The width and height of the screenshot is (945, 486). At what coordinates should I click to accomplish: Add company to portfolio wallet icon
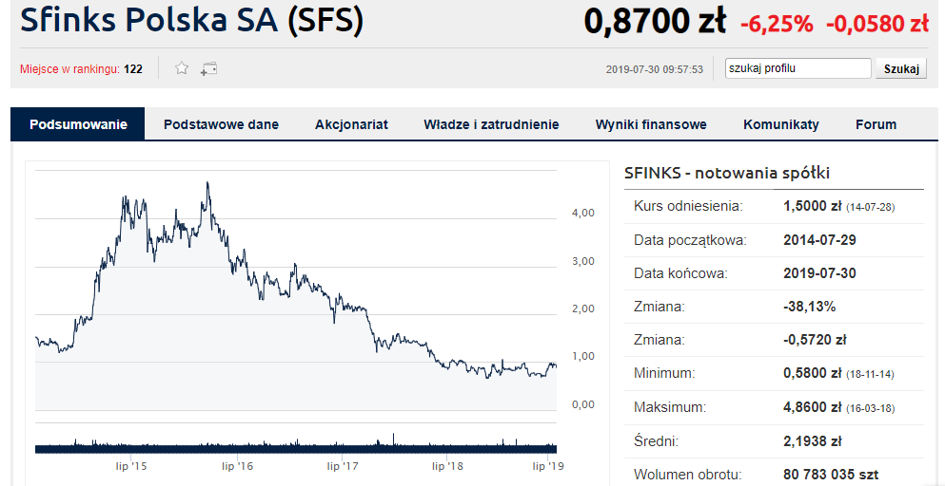[x=209, y=69]
